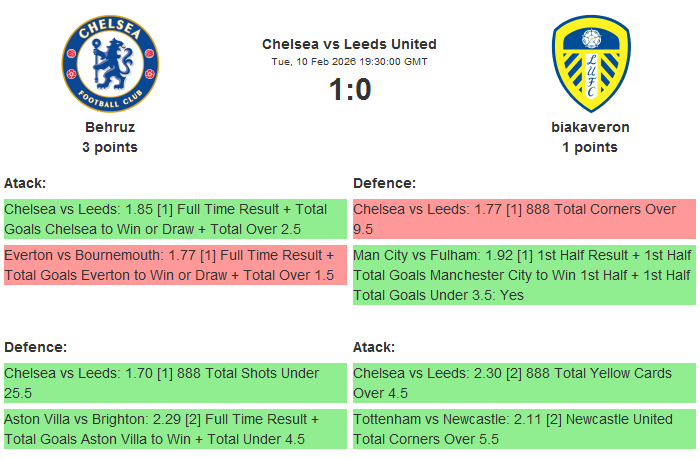
Task: Select the Total Corners Over 9.5 bet
Action: click(523, 220)
